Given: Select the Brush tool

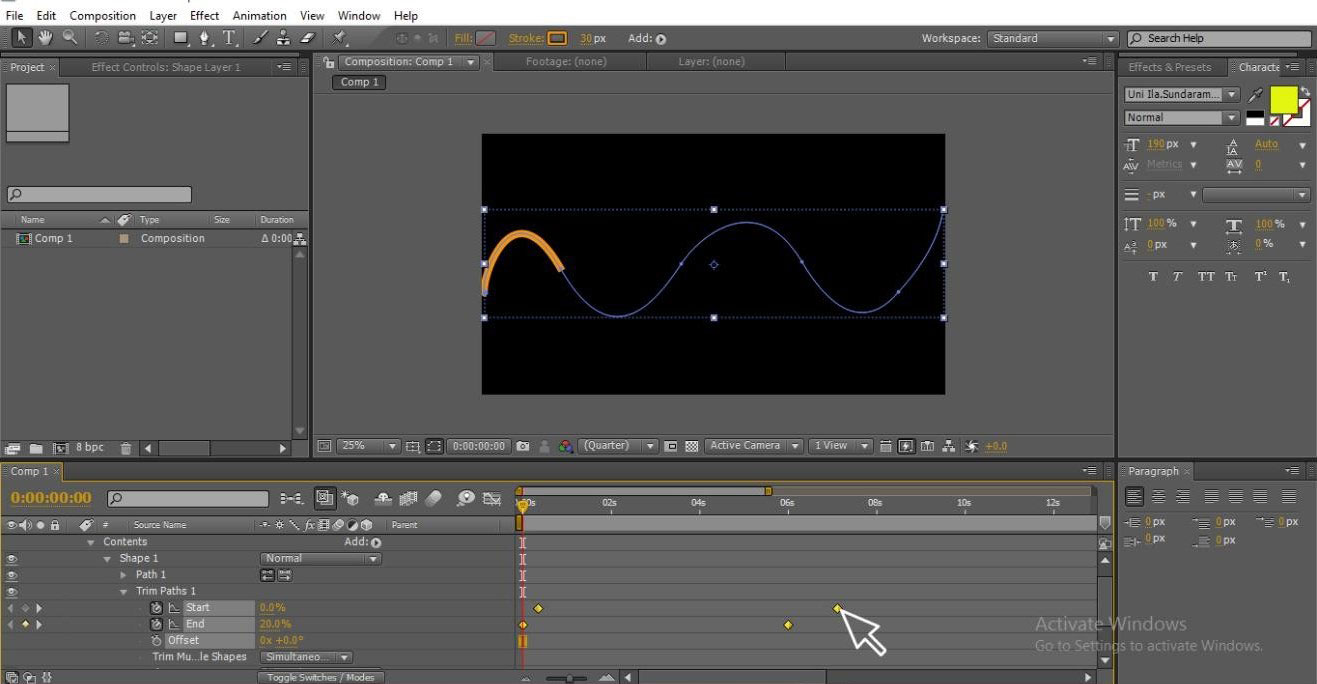Looking at the screenshot, I should [261, 38].
